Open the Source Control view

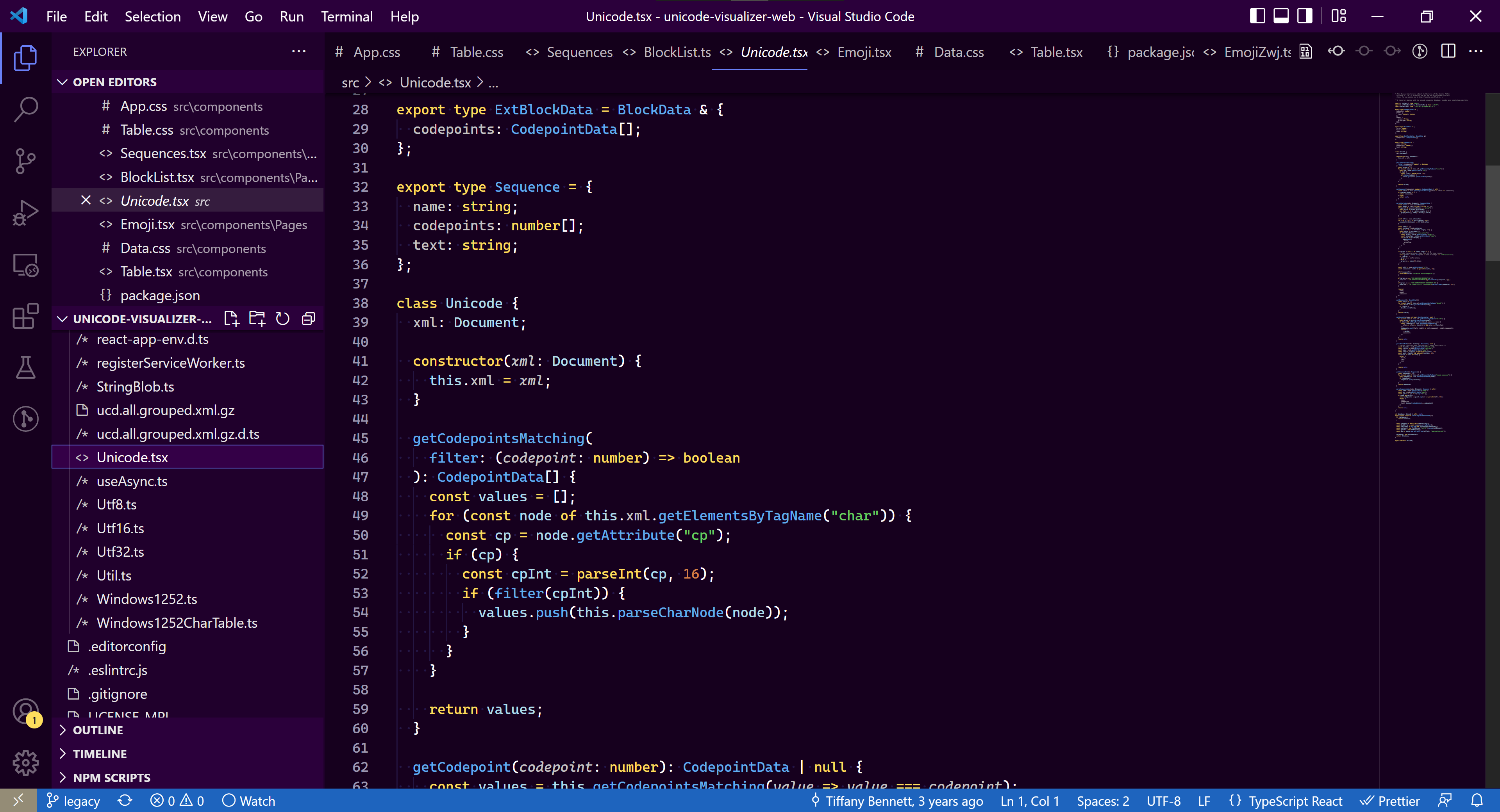pos(26,161)
